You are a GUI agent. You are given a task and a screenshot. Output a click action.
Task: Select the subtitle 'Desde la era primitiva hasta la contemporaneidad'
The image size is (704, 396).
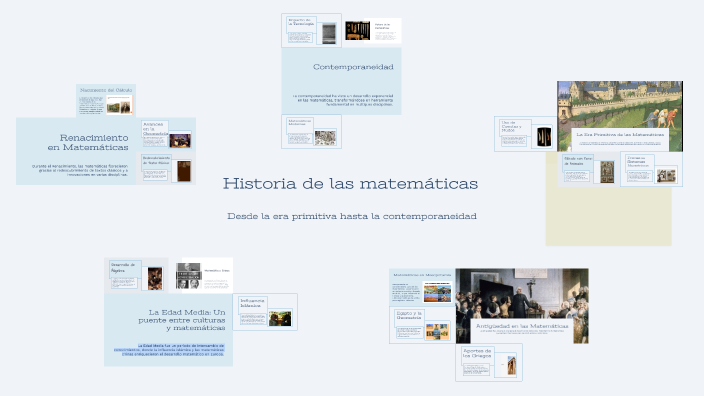click(352, 216)
